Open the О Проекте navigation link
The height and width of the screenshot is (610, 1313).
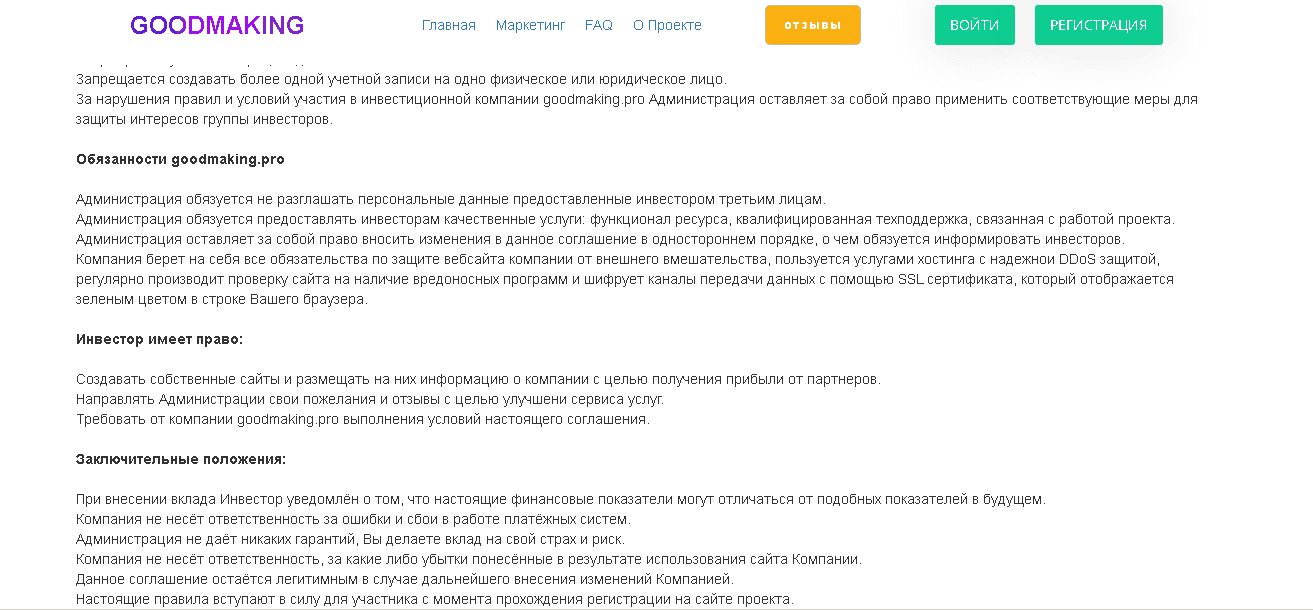coord(667,25)
